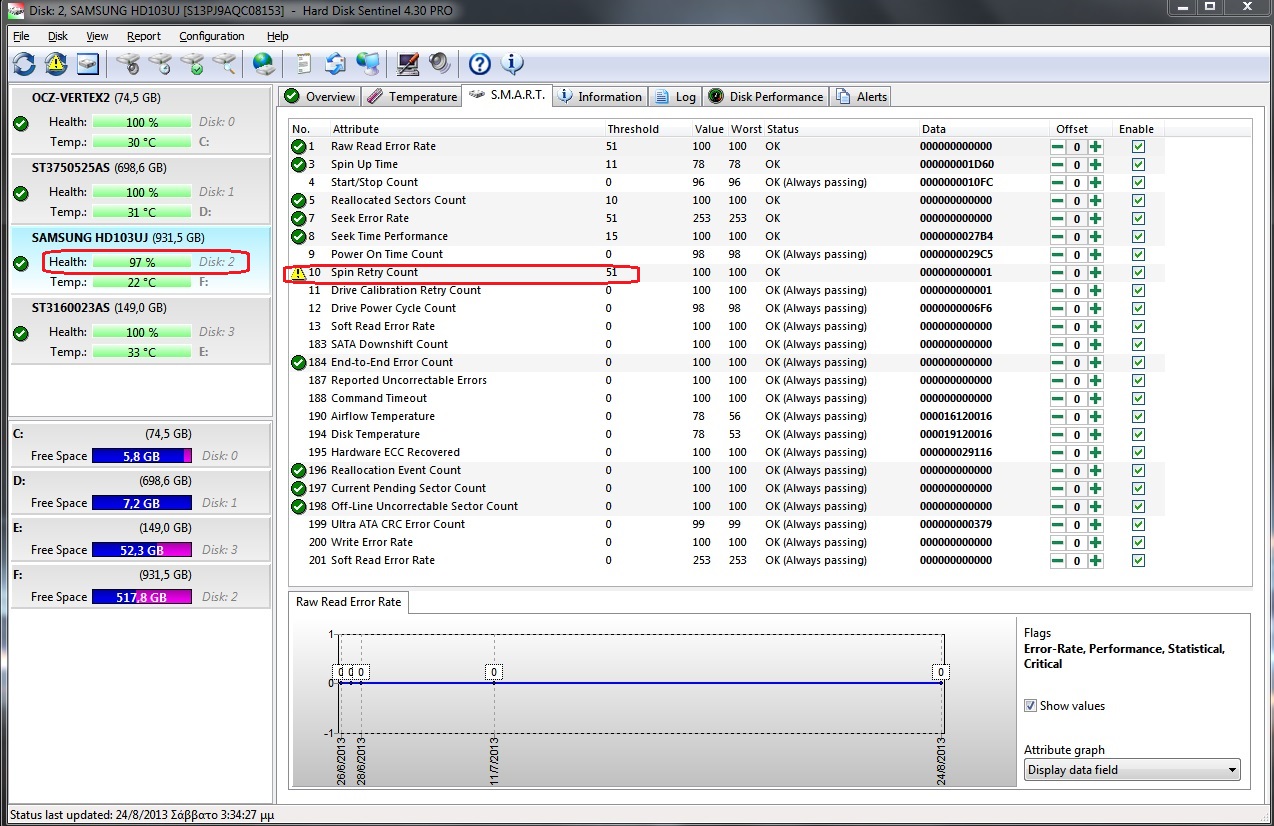The height and width of the screenshot is (826, 1274).
Task: Toggle Enable checkbox for Reallocated Sectors Count
Action: click(1138, 201)
